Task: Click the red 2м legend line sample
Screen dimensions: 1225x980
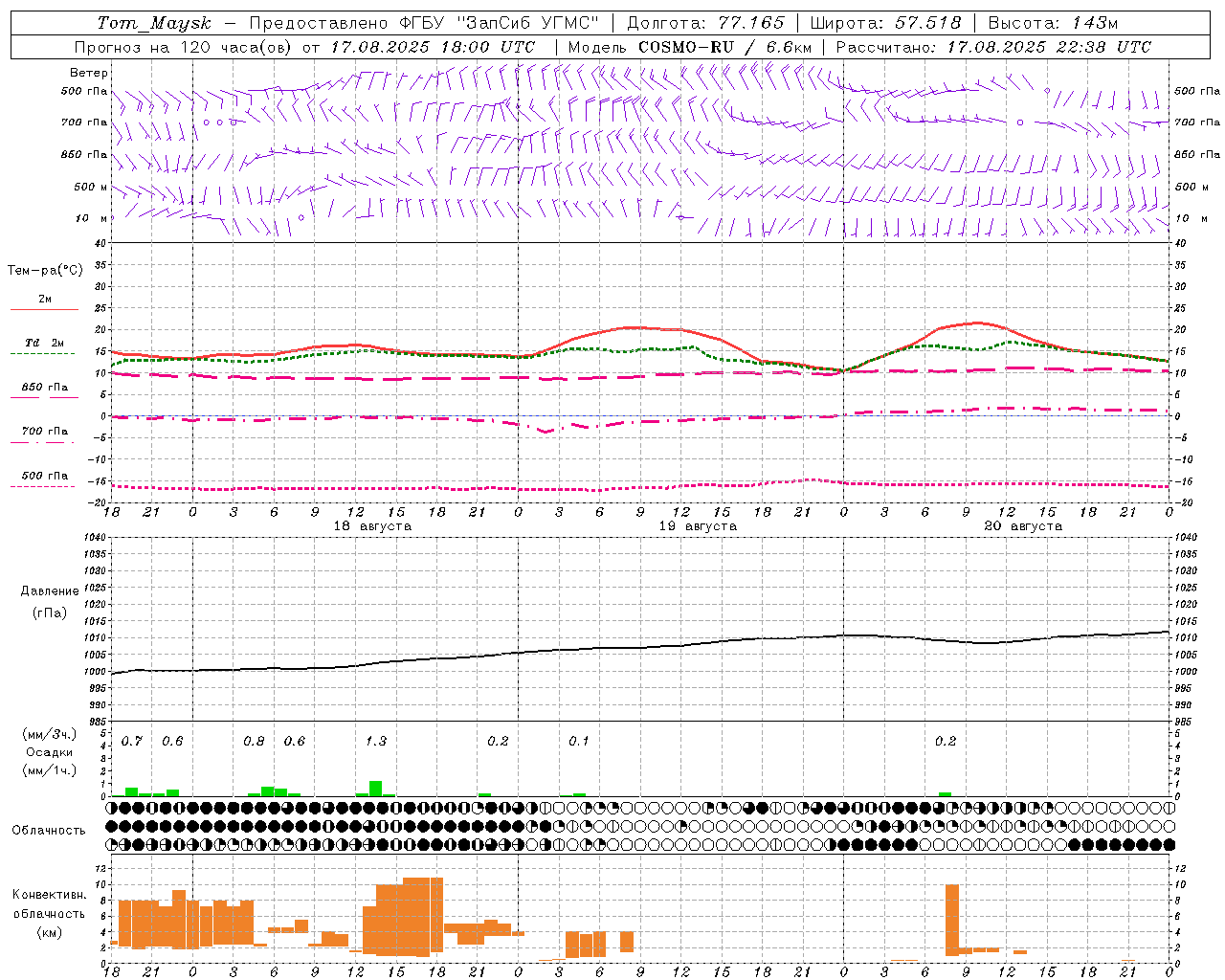Action: pyautogui.click(x=44, y=310)
